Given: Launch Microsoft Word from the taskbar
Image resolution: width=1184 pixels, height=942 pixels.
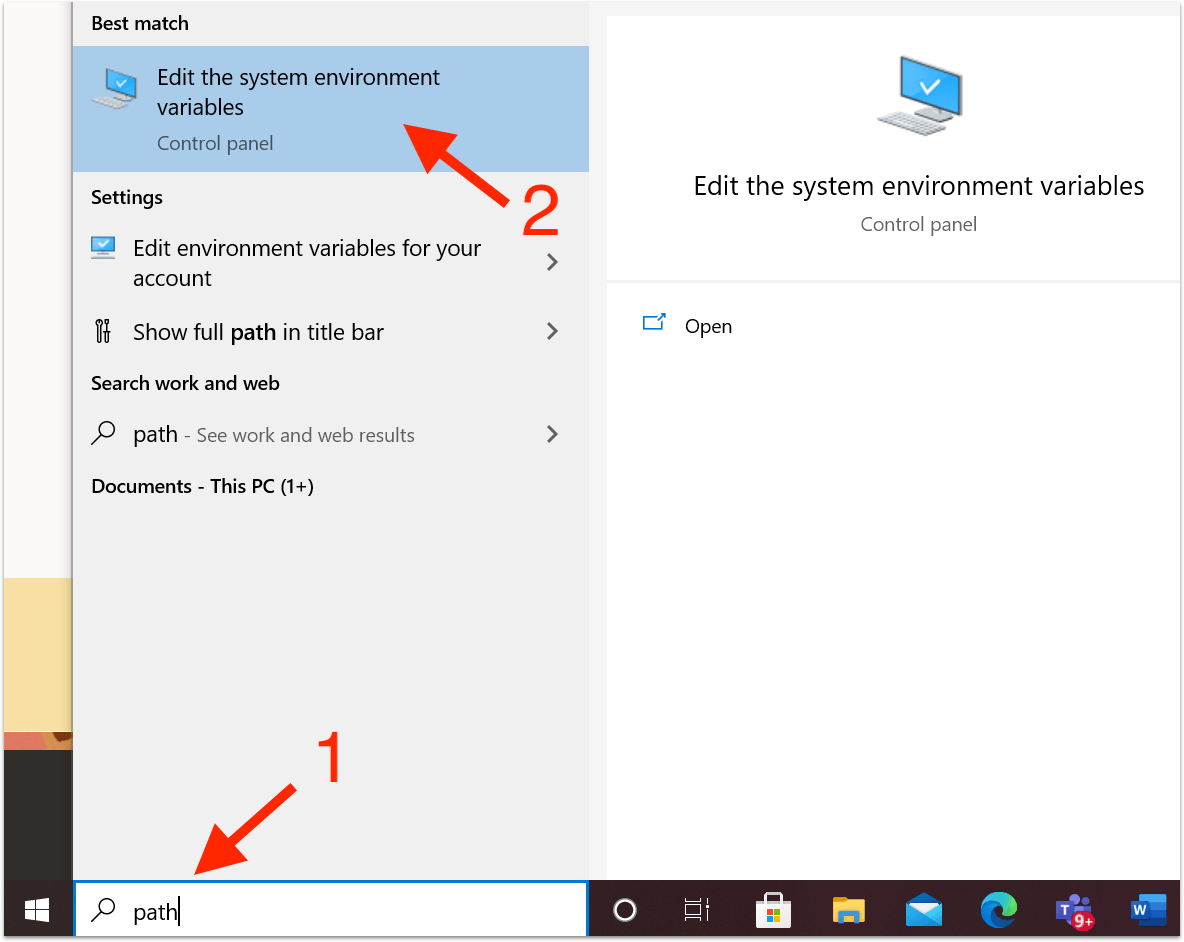Looking at the screenshot, I should [x=1149, y=910].
